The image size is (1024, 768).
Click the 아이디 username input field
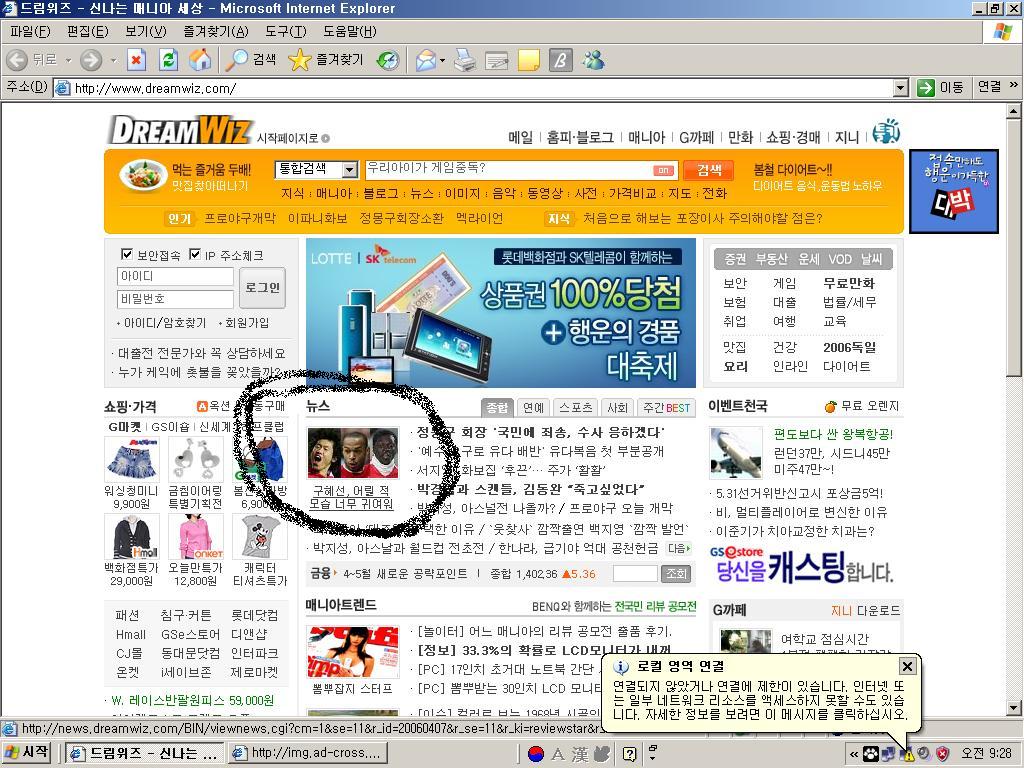(x=175, y=276)
